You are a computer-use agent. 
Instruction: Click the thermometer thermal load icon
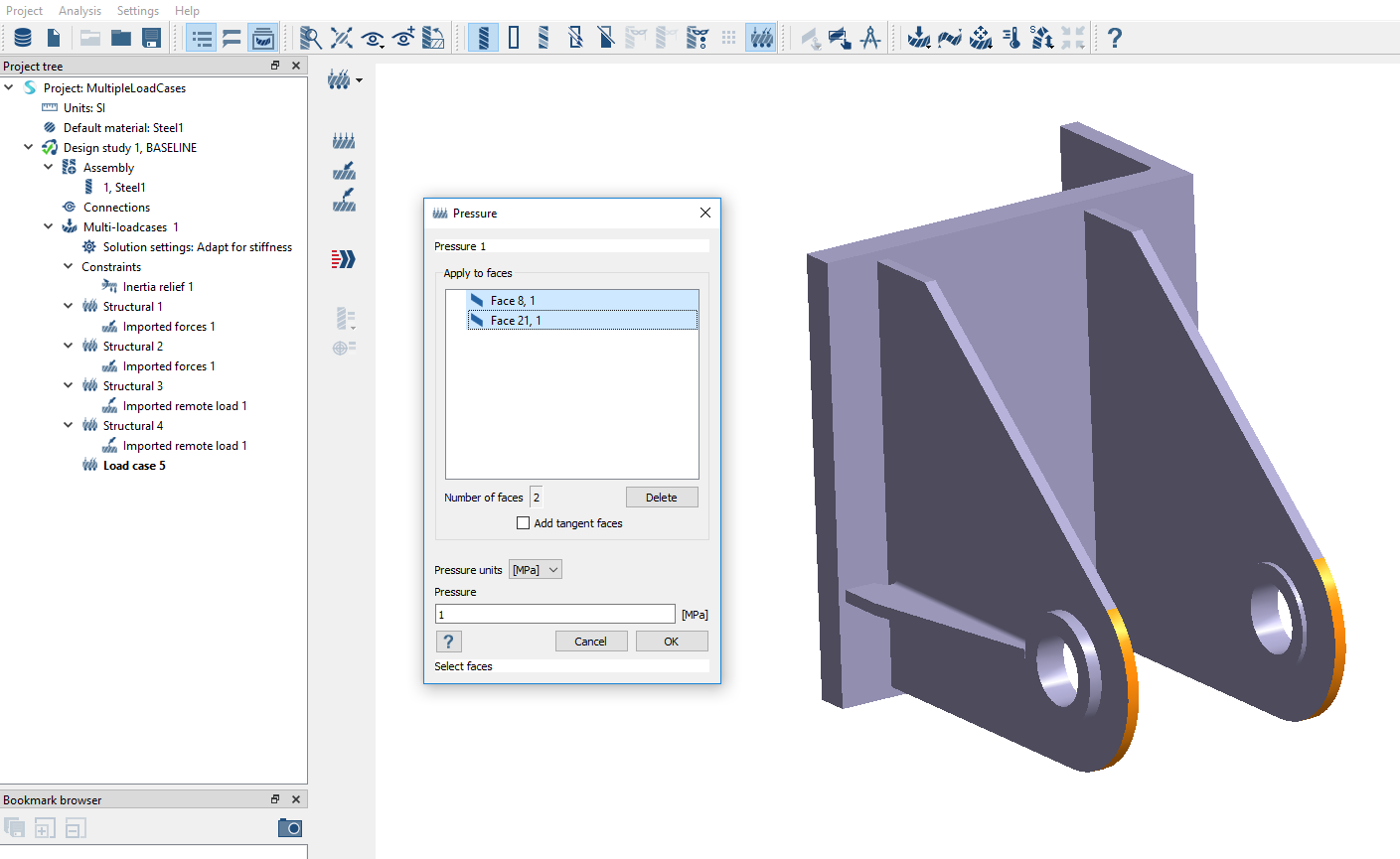1011,38
